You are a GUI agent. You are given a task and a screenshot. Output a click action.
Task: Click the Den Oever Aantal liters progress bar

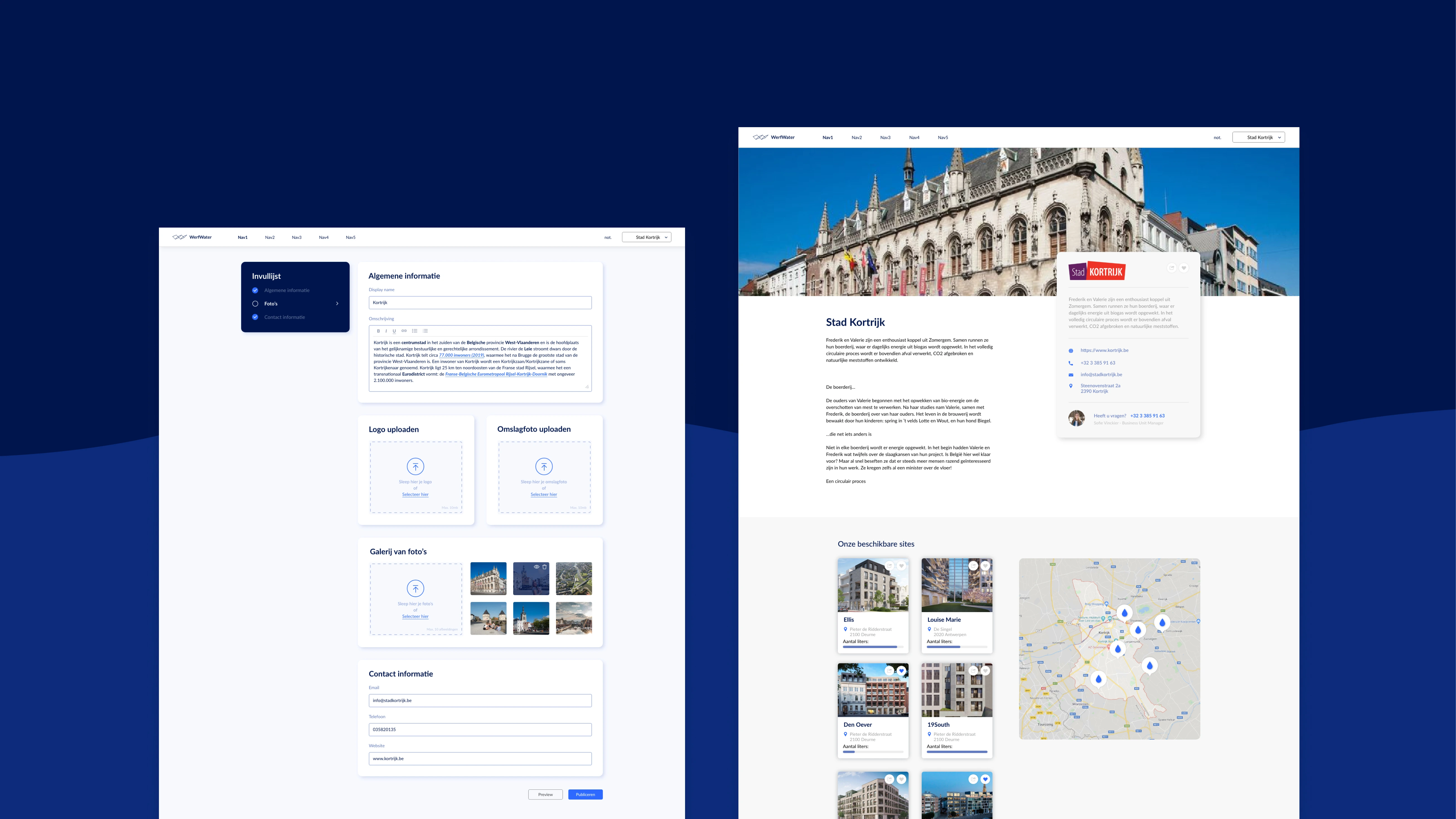pyautogui.click(x=873, y=752)
